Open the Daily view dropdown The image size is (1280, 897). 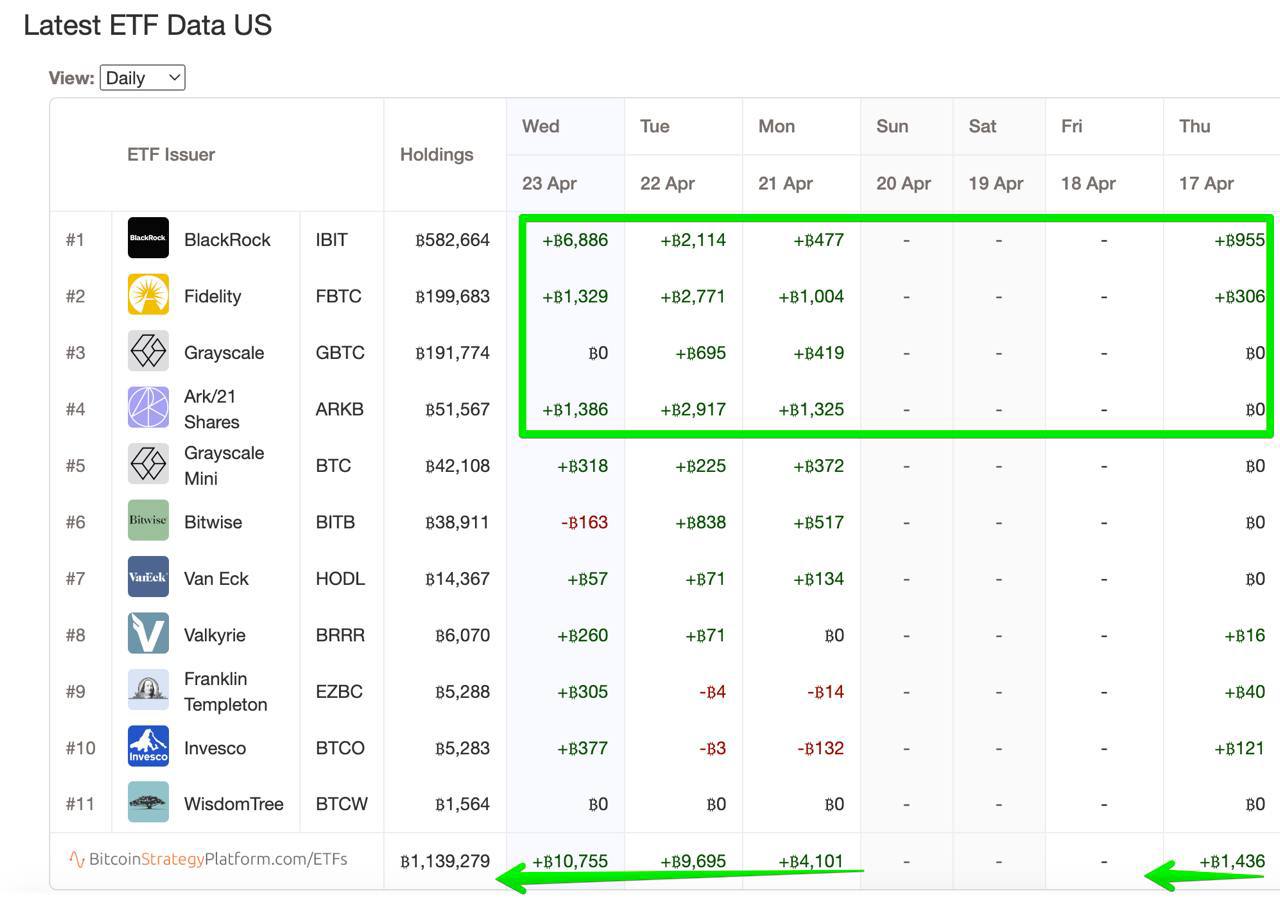click(x=142, y=78)
